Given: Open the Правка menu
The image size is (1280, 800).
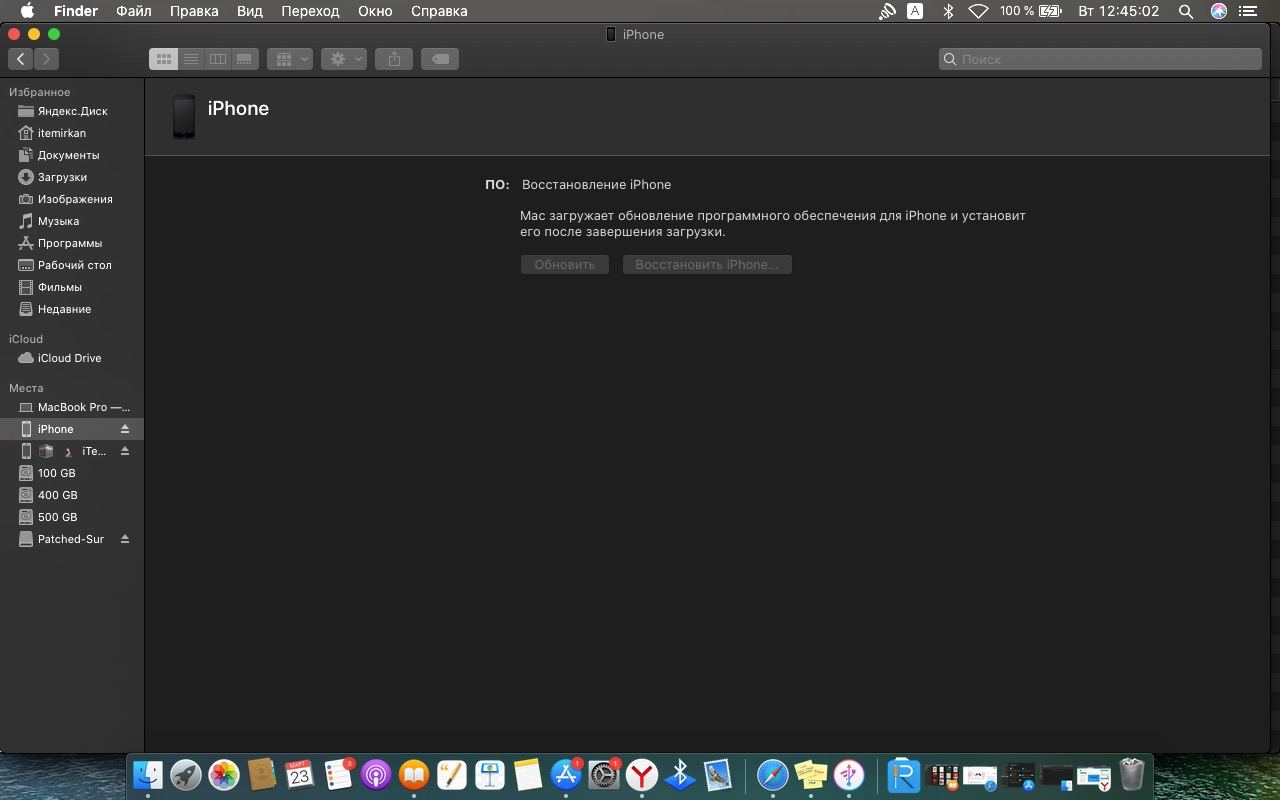Looking at the screenshot, I should click(194, 11).
